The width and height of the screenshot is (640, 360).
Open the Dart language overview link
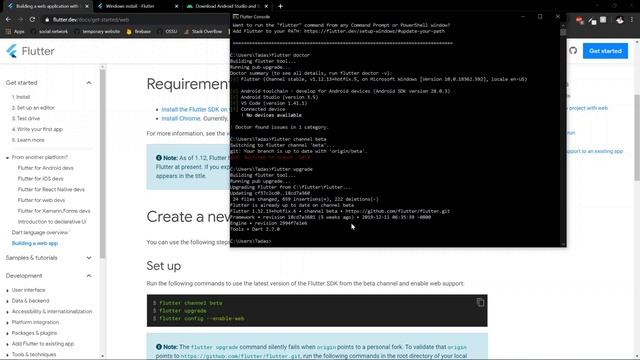40,233
